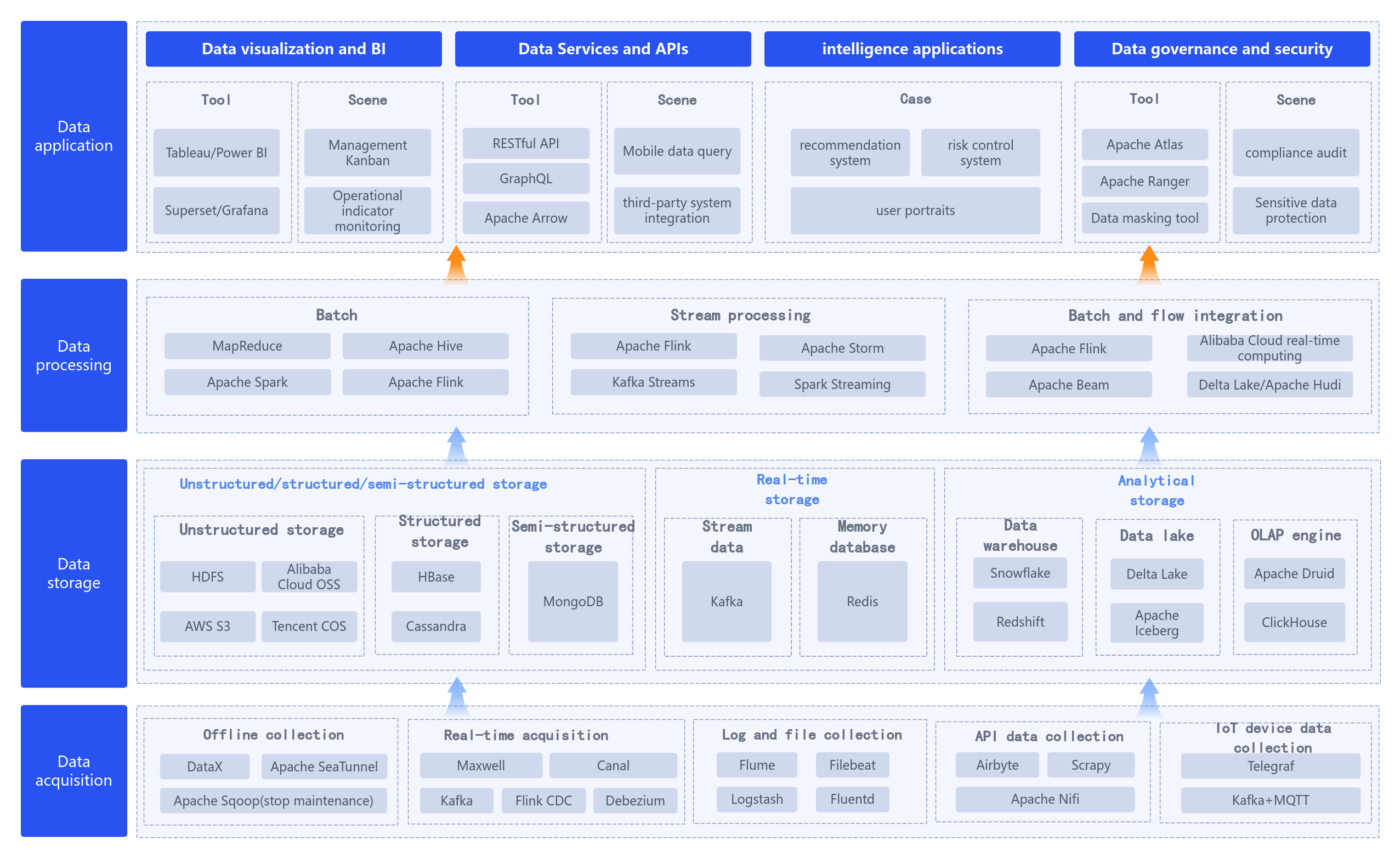This screenshot has height=857, width=1400.
Task: Click the recommendation system case
Action: [x=850, y=153]
